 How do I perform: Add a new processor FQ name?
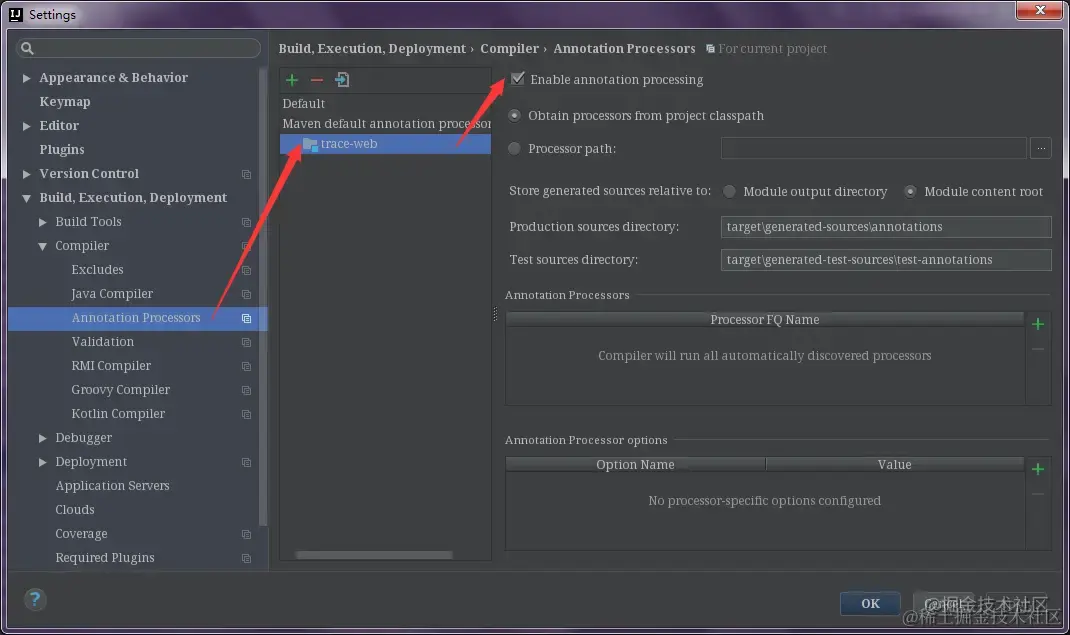click(x=1037, y=324)
